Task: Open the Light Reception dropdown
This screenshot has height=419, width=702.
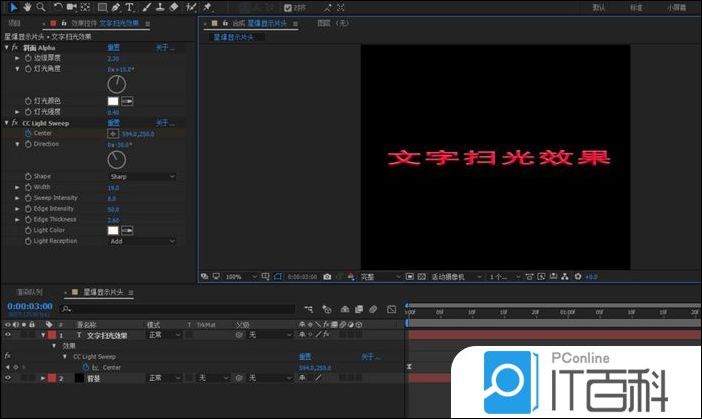Action: pos(142,241)
